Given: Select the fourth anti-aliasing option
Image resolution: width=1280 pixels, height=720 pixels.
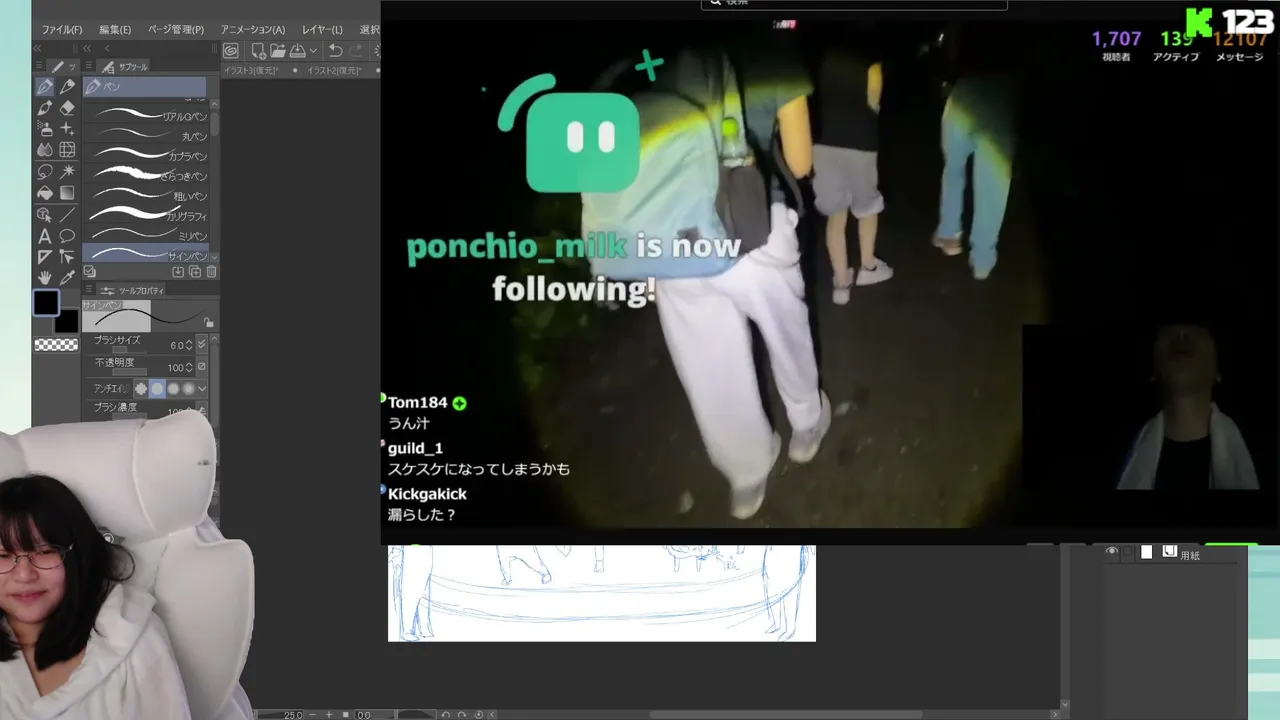Looking at the screenshot, I should 188,388.
